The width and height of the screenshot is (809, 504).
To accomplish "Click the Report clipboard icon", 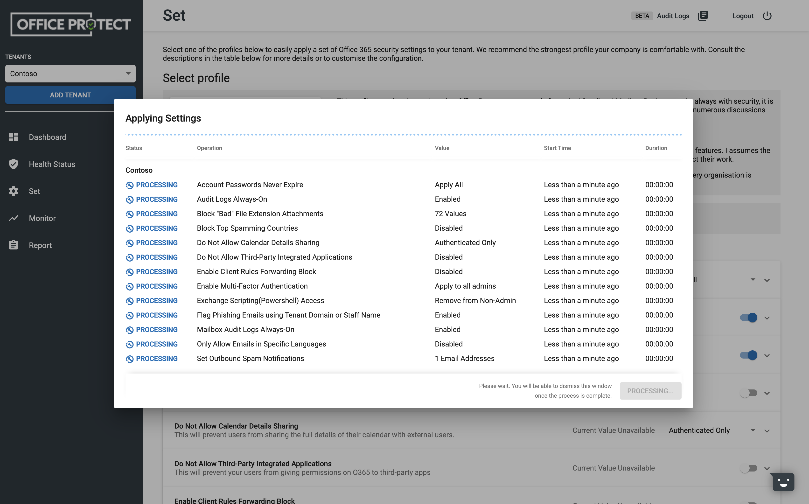I will point(14,245).
